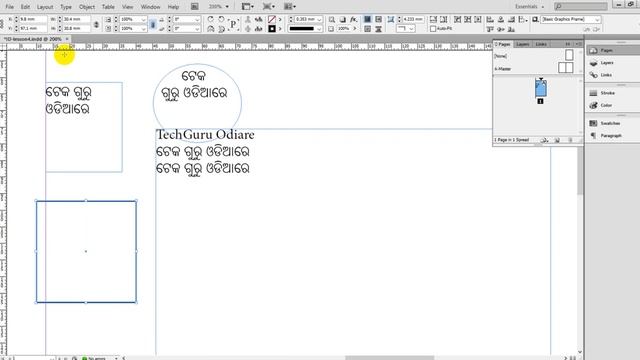Click the Flip Vertical icon

coord(221,29)
